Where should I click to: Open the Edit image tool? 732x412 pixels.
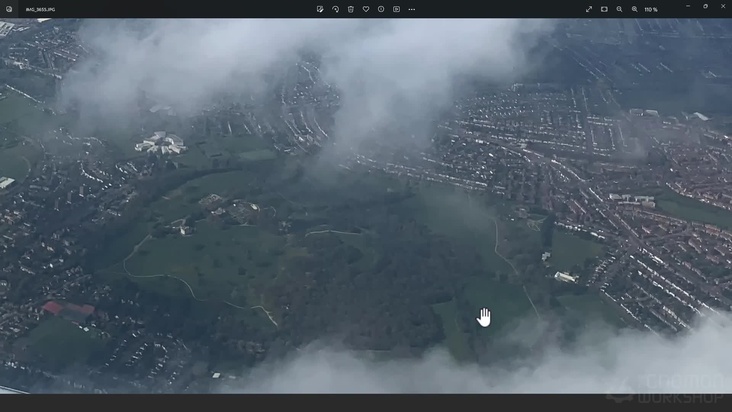320,9
